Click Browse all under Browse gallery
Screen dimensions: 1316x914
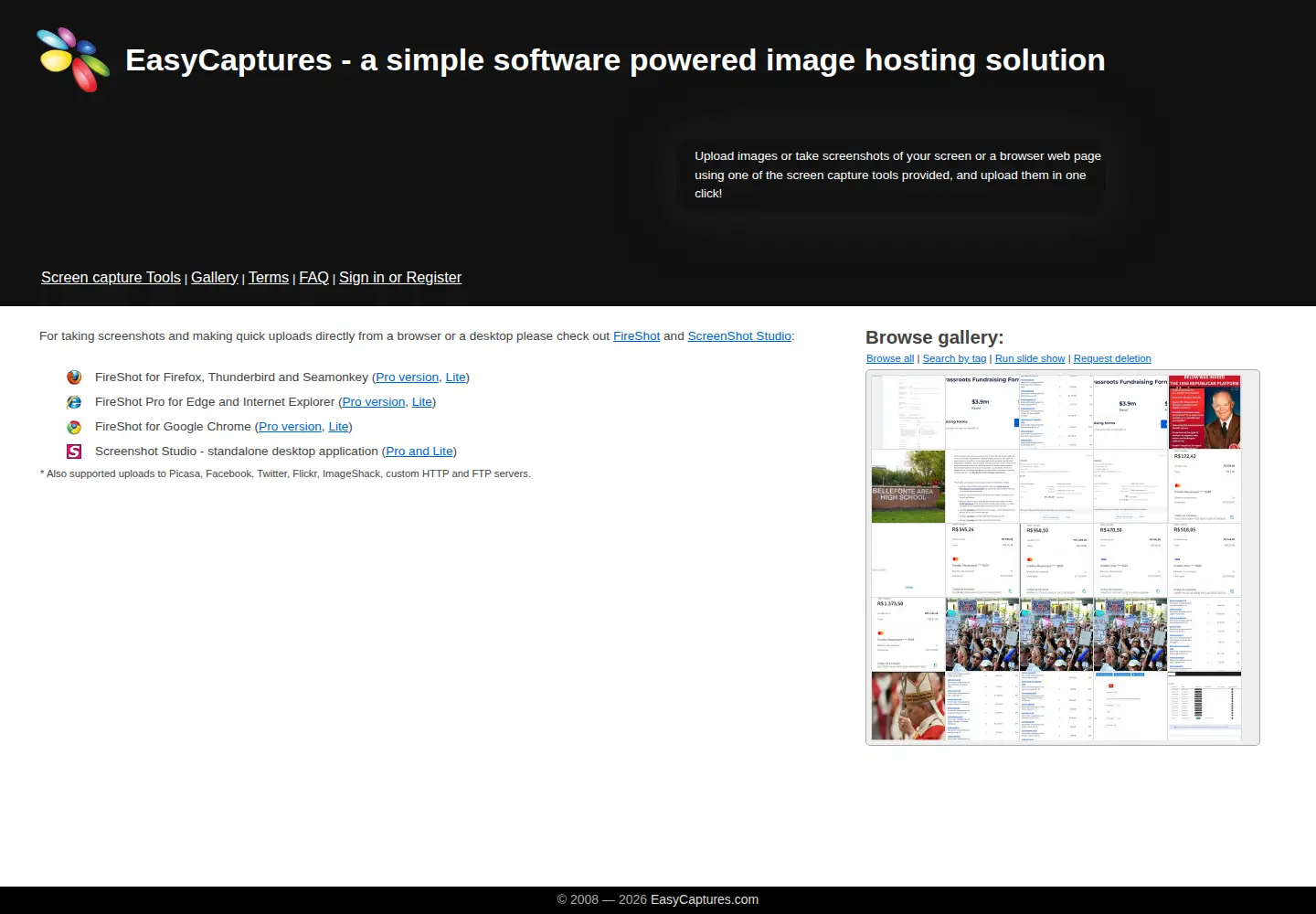[890, 358]
